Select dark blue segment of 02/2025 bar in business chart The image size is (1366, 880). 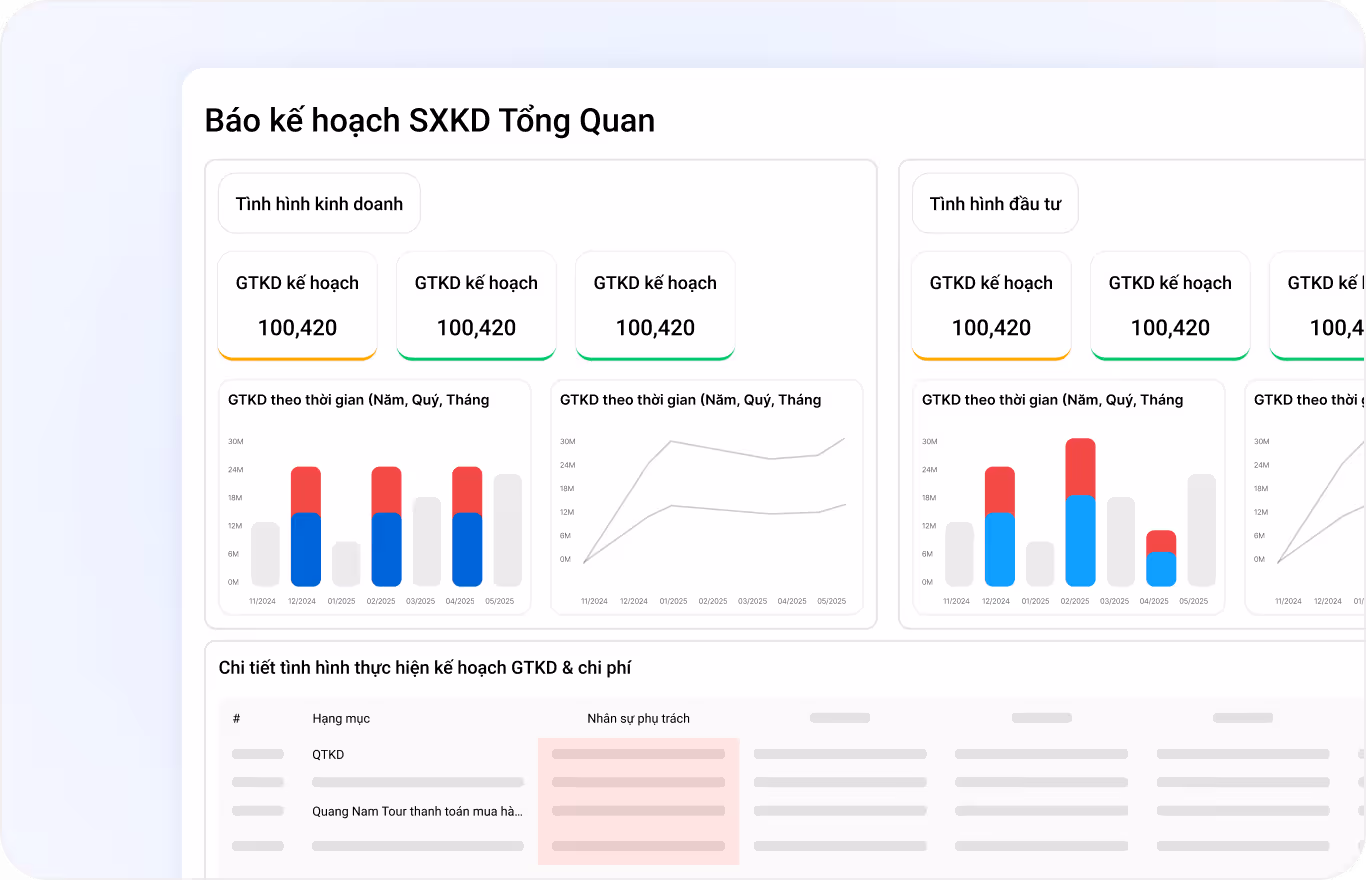387,550
